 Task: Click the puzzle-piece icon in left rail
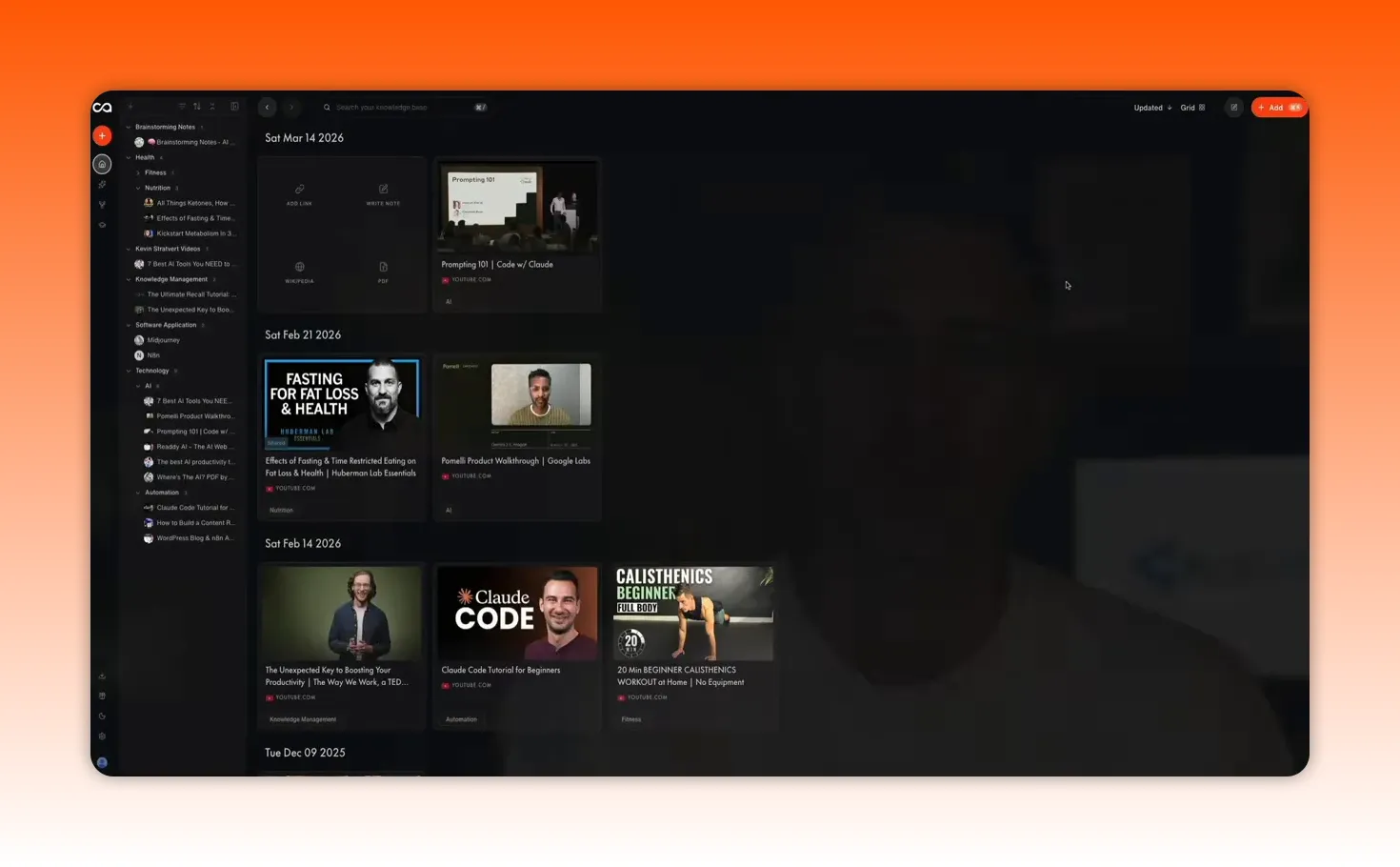(102, 185)
